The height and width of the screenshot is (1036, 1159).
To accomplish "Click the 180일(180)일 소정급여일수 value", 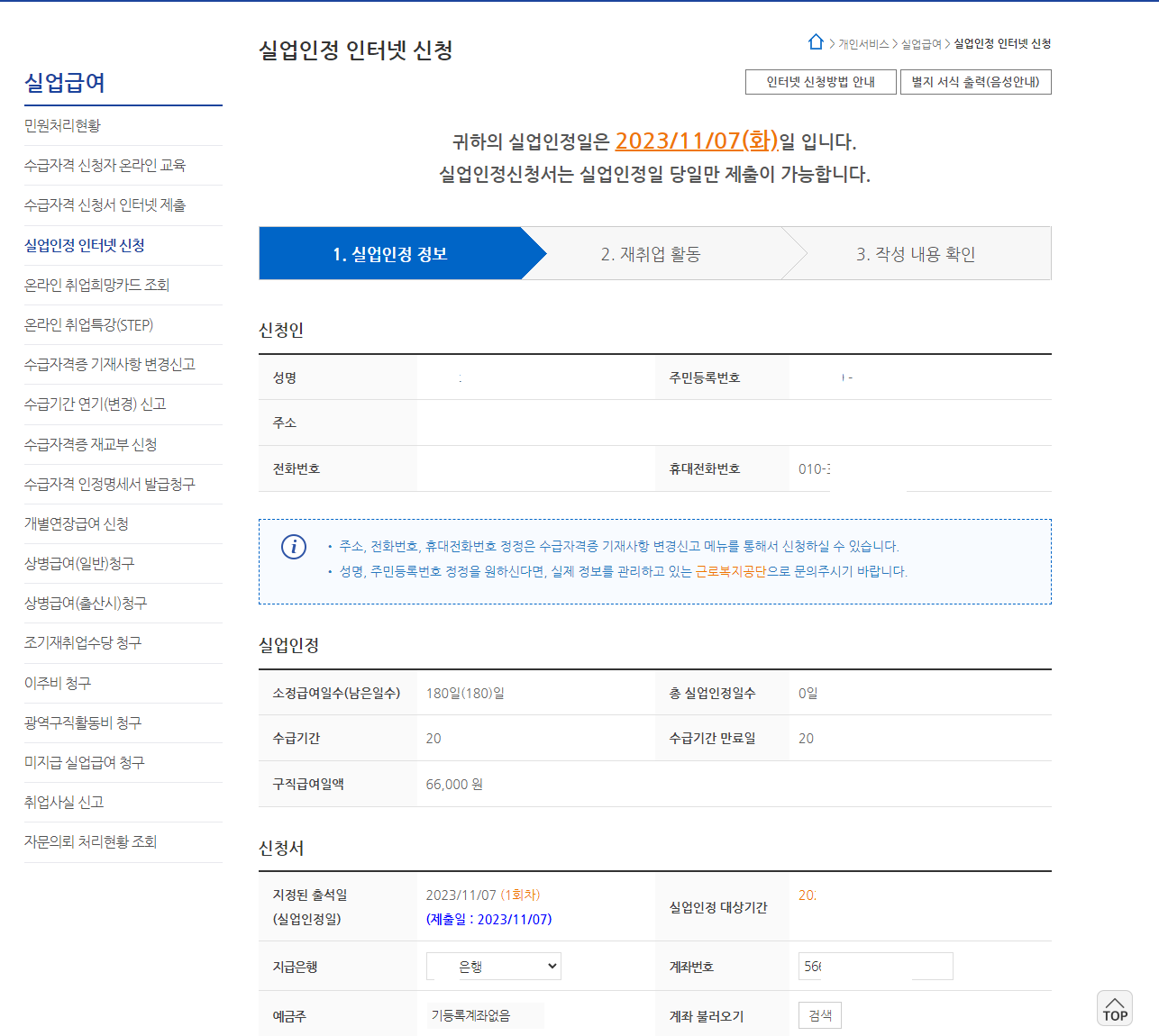I will 465,693.
